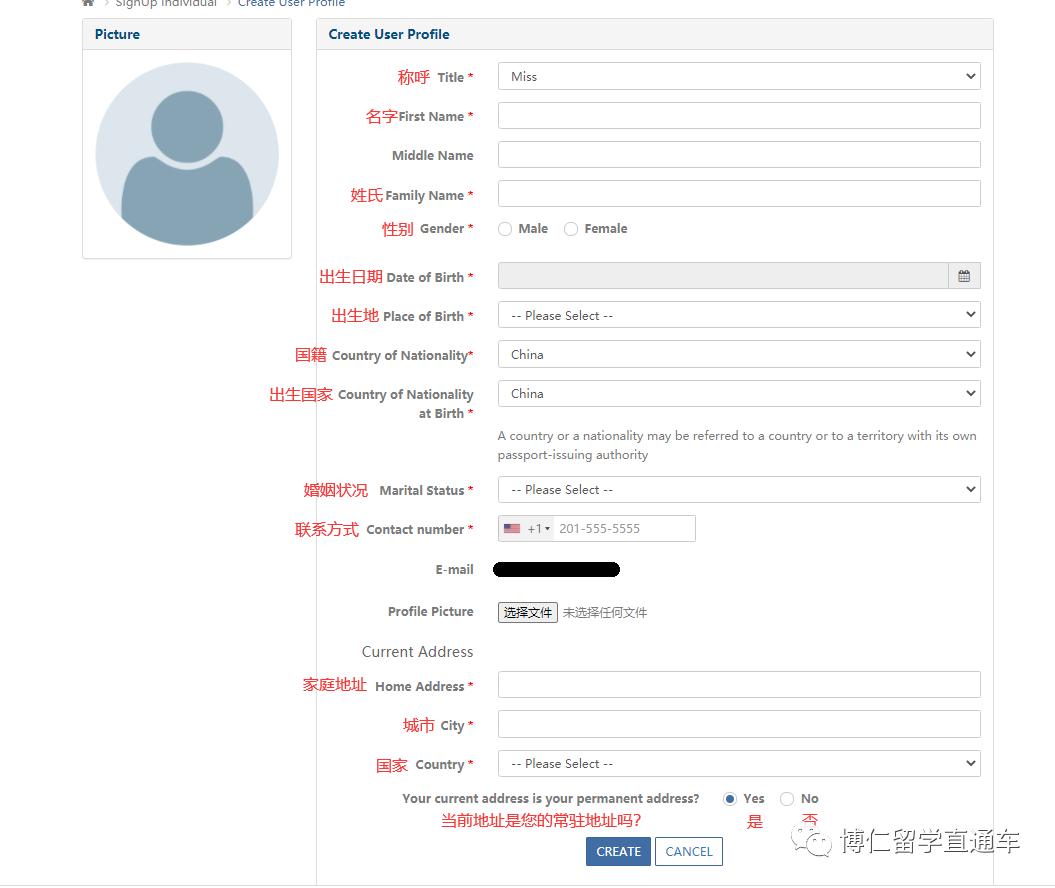The width and height of the screenshot is (1055, 888).
Task: Expand the Place of Birth dropdown
Action: click(x=738, y=316)
